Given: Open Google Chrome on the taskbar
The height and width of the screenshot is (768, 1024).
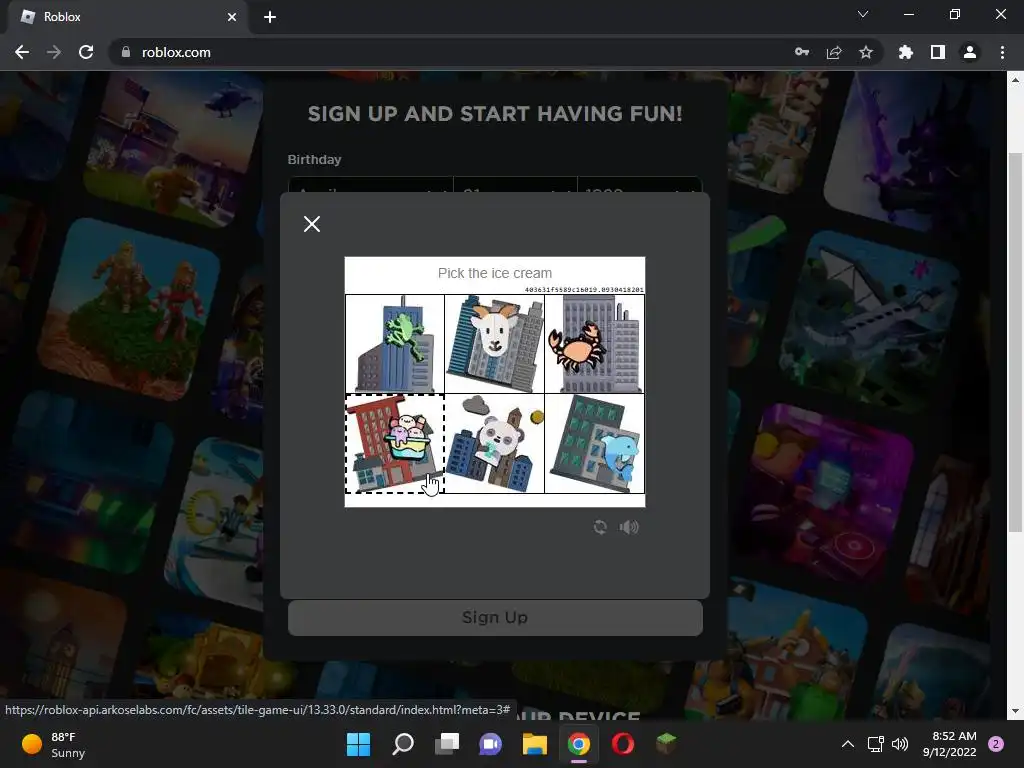Looking at the screenshot, I should click(x=579, y=744).
